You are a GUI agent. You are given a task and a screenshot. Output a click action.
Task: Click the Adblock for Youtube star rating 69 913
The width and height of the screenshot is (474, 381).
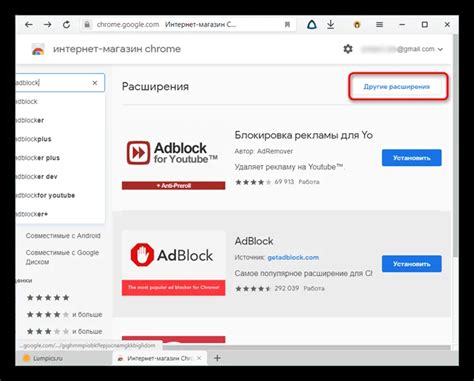click(265, 182)
